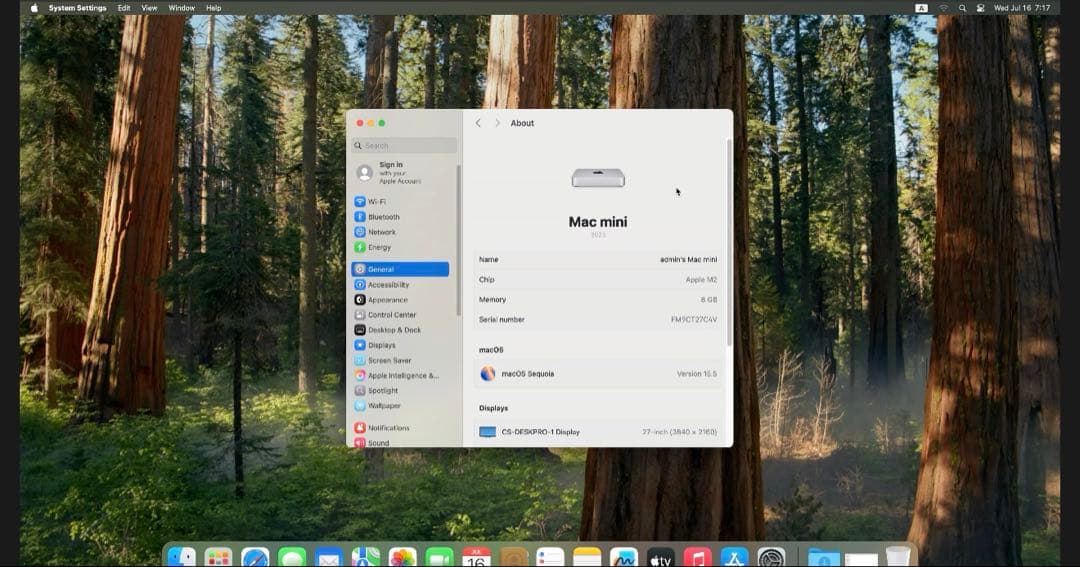Image resolution: width=1080 pixels, height=567 pixels.
Task: Go back with the left chevron
Action: [478, 123]
